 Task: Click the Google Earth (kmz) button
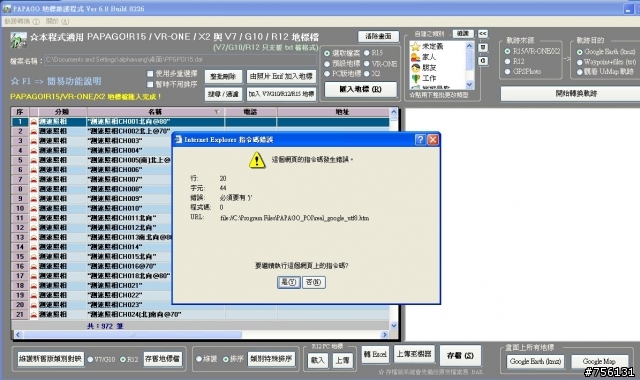point(536,361)
